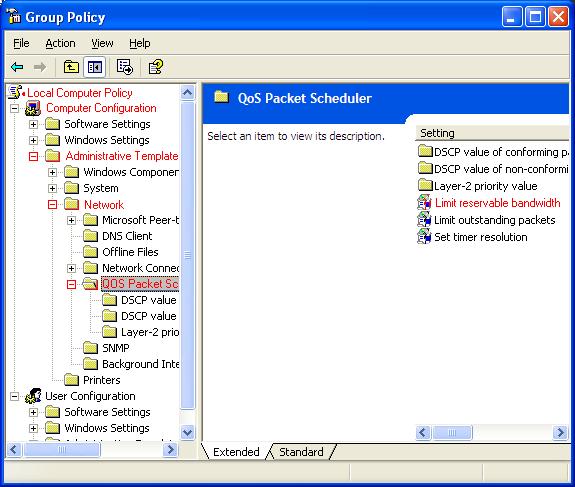Click tree pane scroll up arrow
Viewport: 575px width, 487px height.
pyautogui.click(x=187, y=92)
